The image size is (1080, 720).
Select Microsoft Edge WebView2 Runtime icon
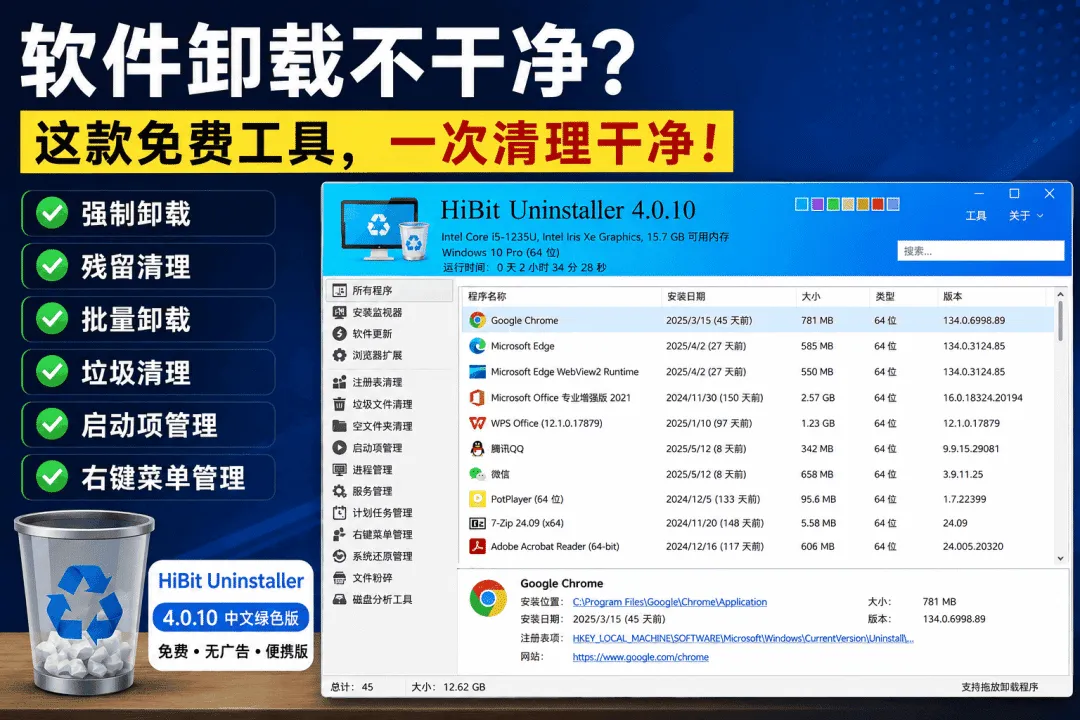(477, 372)
